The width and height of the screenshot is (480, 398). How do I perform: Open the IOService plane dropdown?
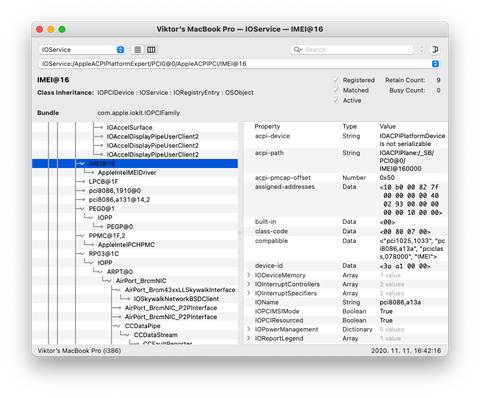(82, 50)
